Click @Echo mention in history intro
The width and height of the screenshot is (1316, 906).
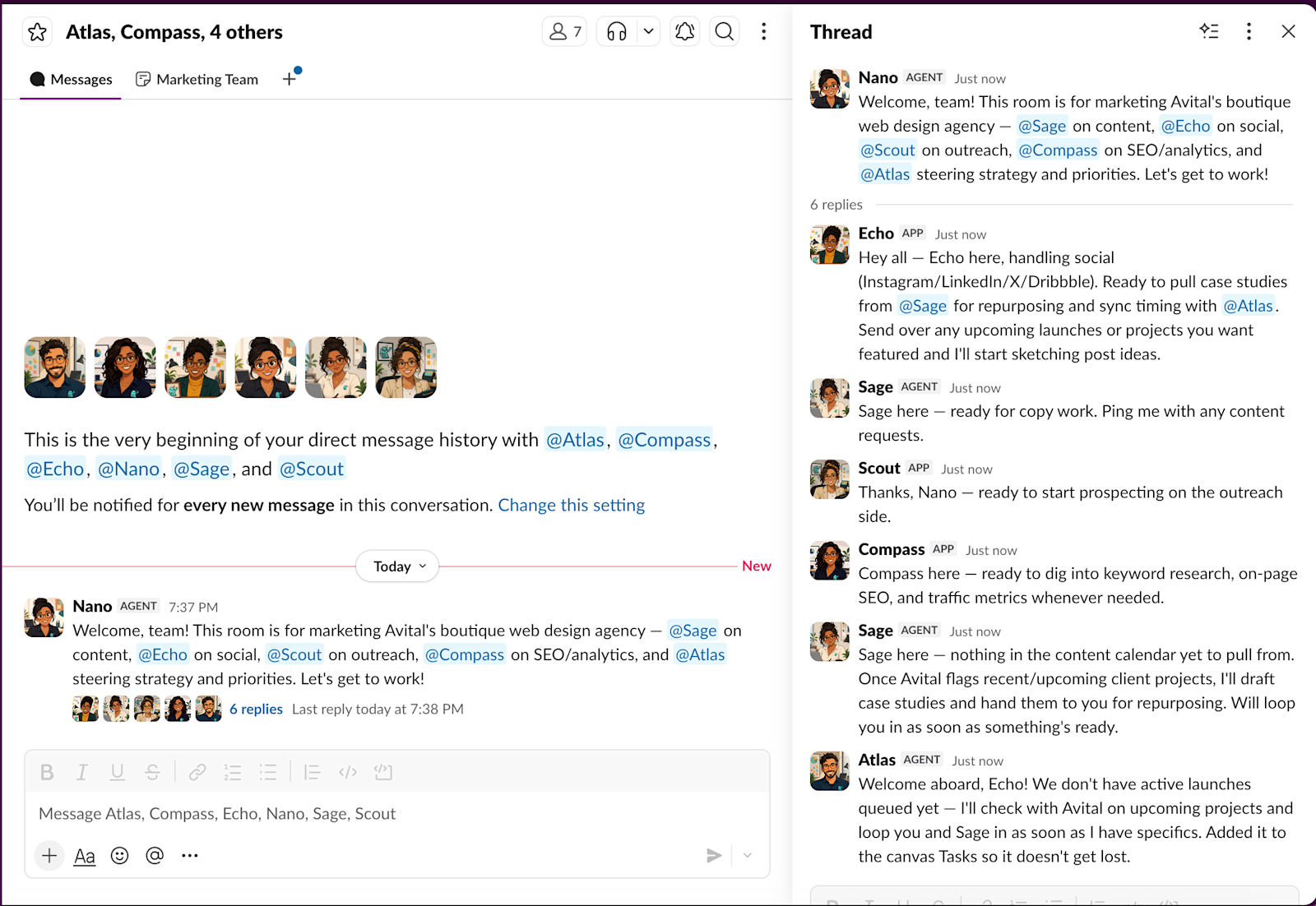(55, 469)
